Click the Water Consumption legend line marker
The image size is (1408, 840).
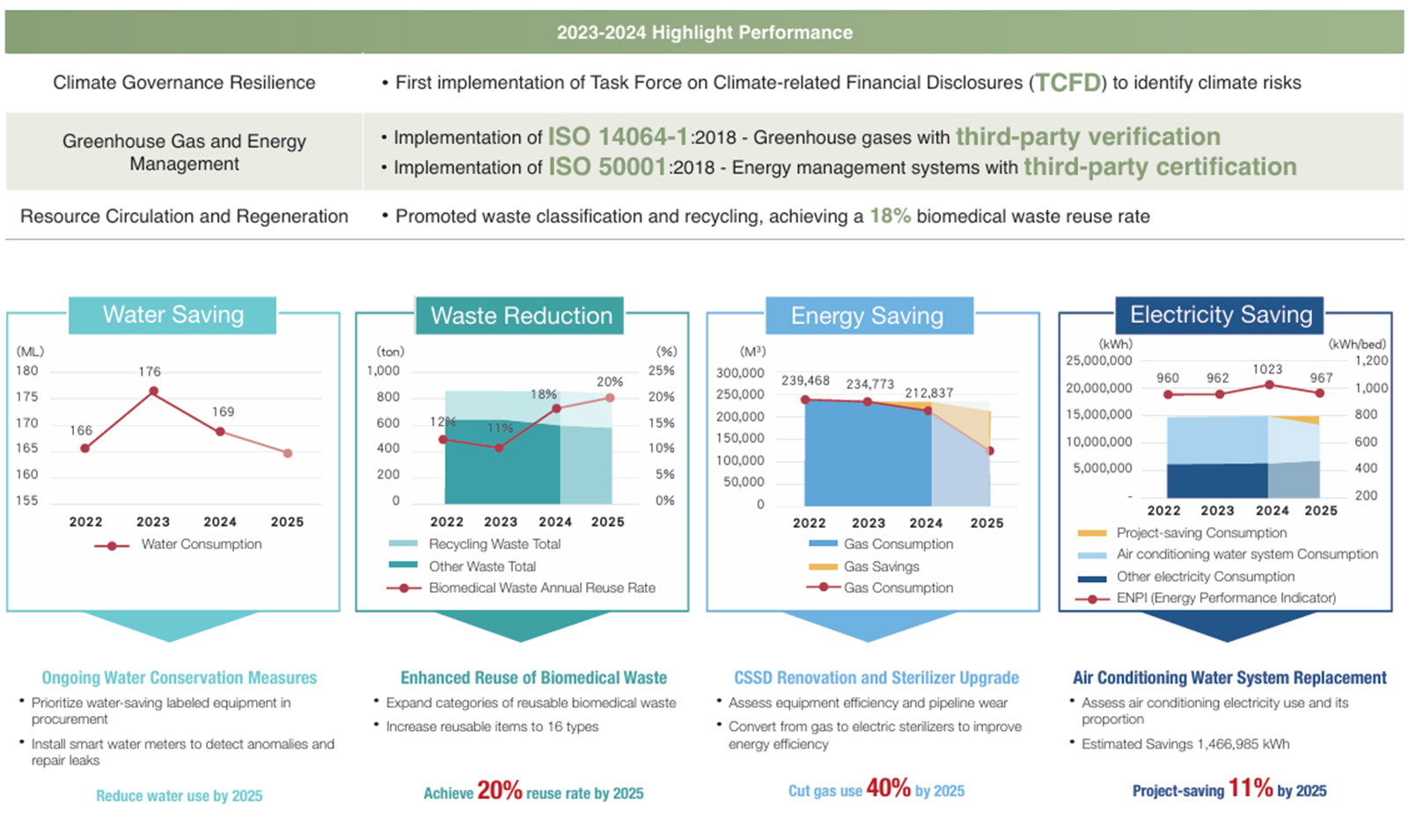pos(112,545)
